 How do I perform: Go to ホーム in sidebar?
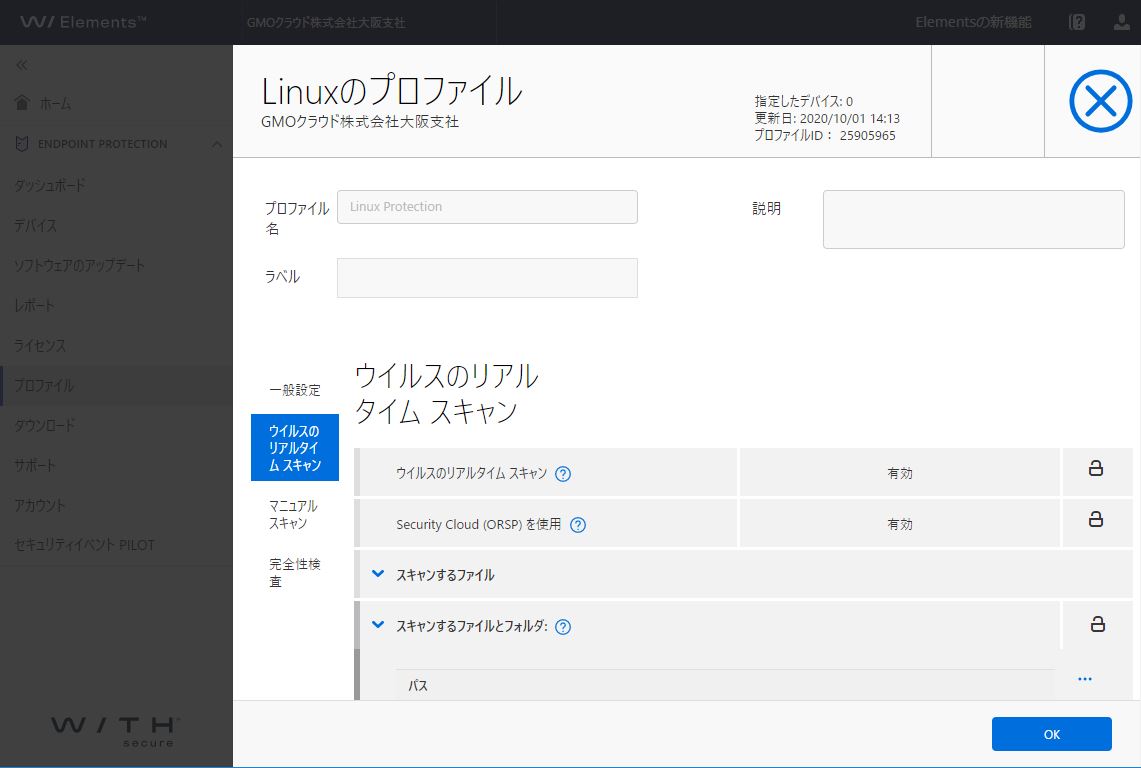[55, 103]
